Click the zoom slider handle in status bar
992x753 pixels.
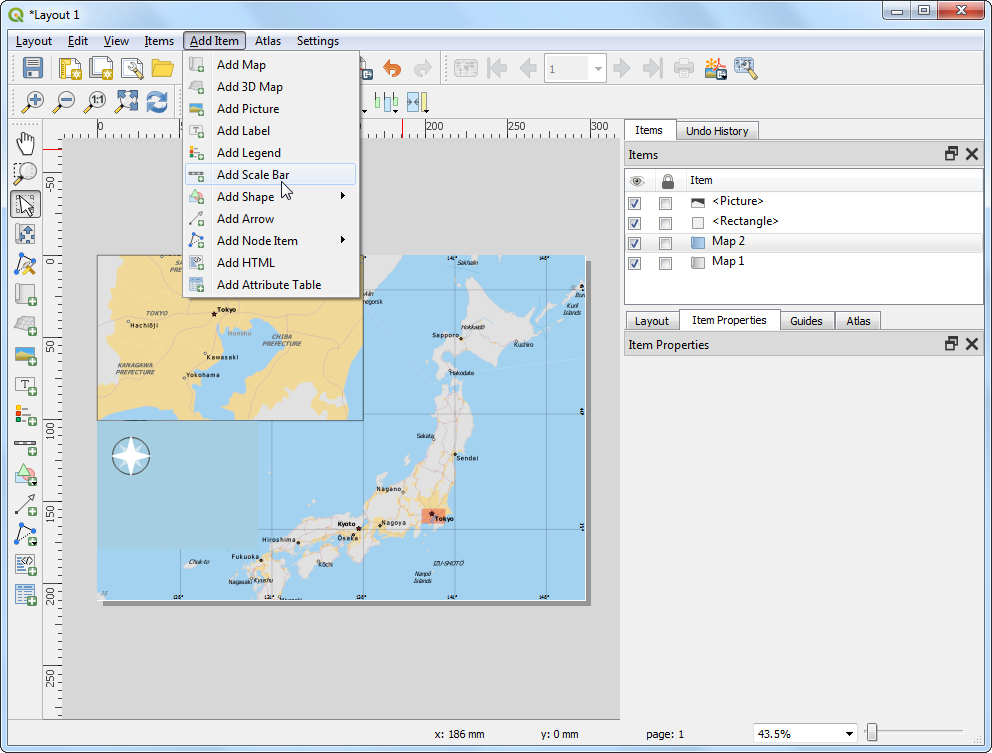click(x=872, y=734)
